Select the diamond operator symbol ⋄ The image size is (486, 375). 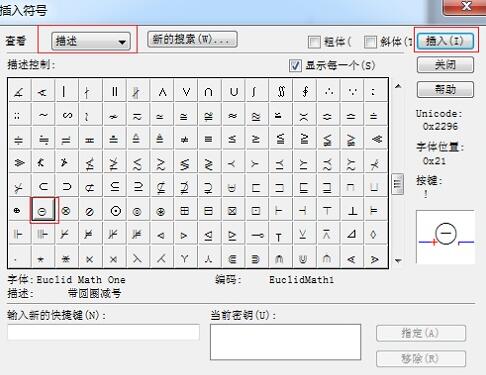coord(376,234)
